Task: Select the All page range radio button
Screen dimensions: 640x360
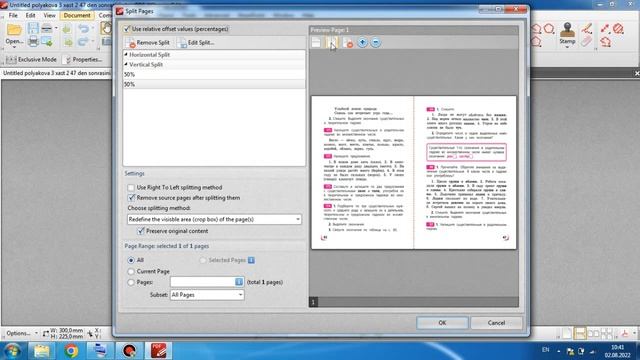Action: click(131, 260)
